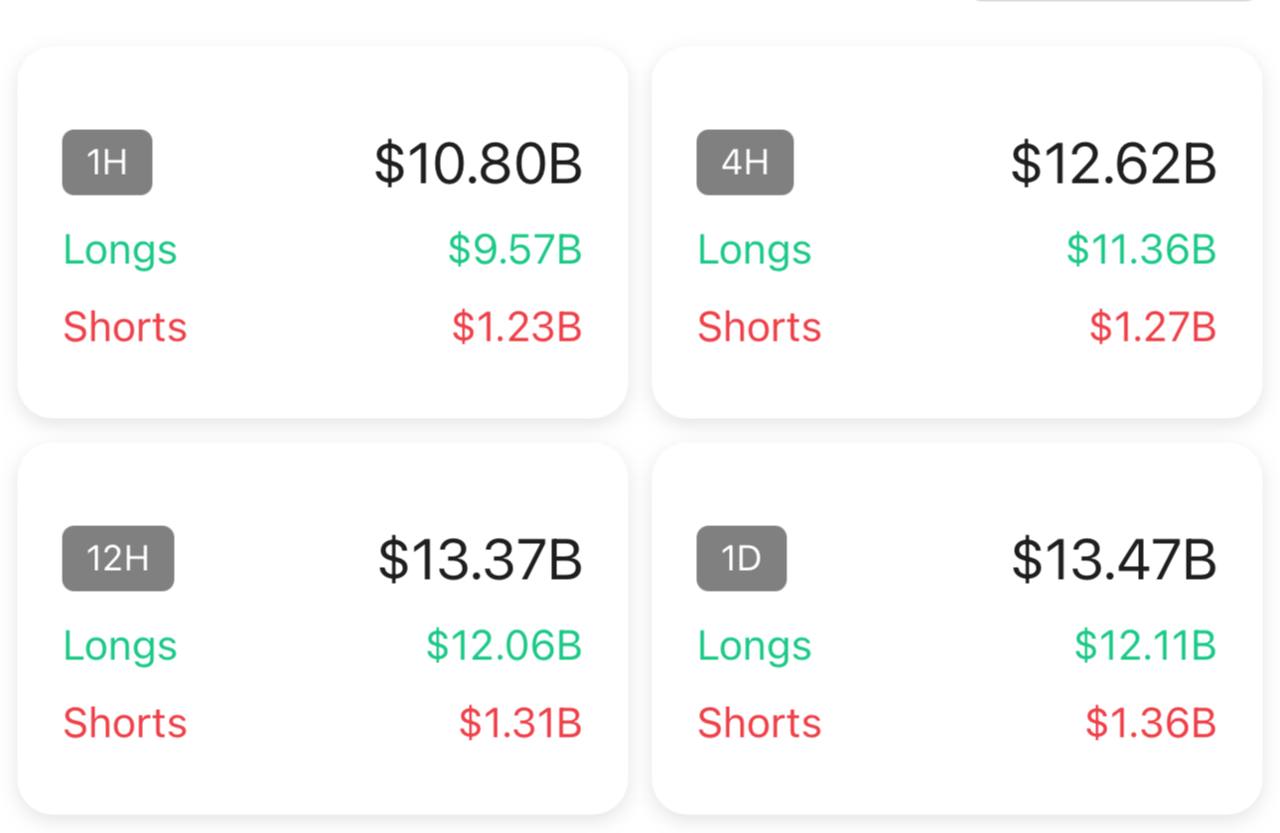Click the Longs label in the 12H card
Screen dimensions: 1280x833
click(120, 646)
